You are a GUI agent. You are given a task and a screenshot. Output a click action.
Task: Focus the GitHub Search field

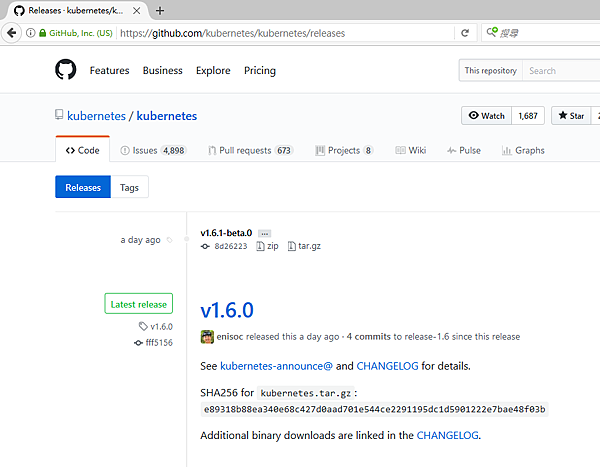561,70
